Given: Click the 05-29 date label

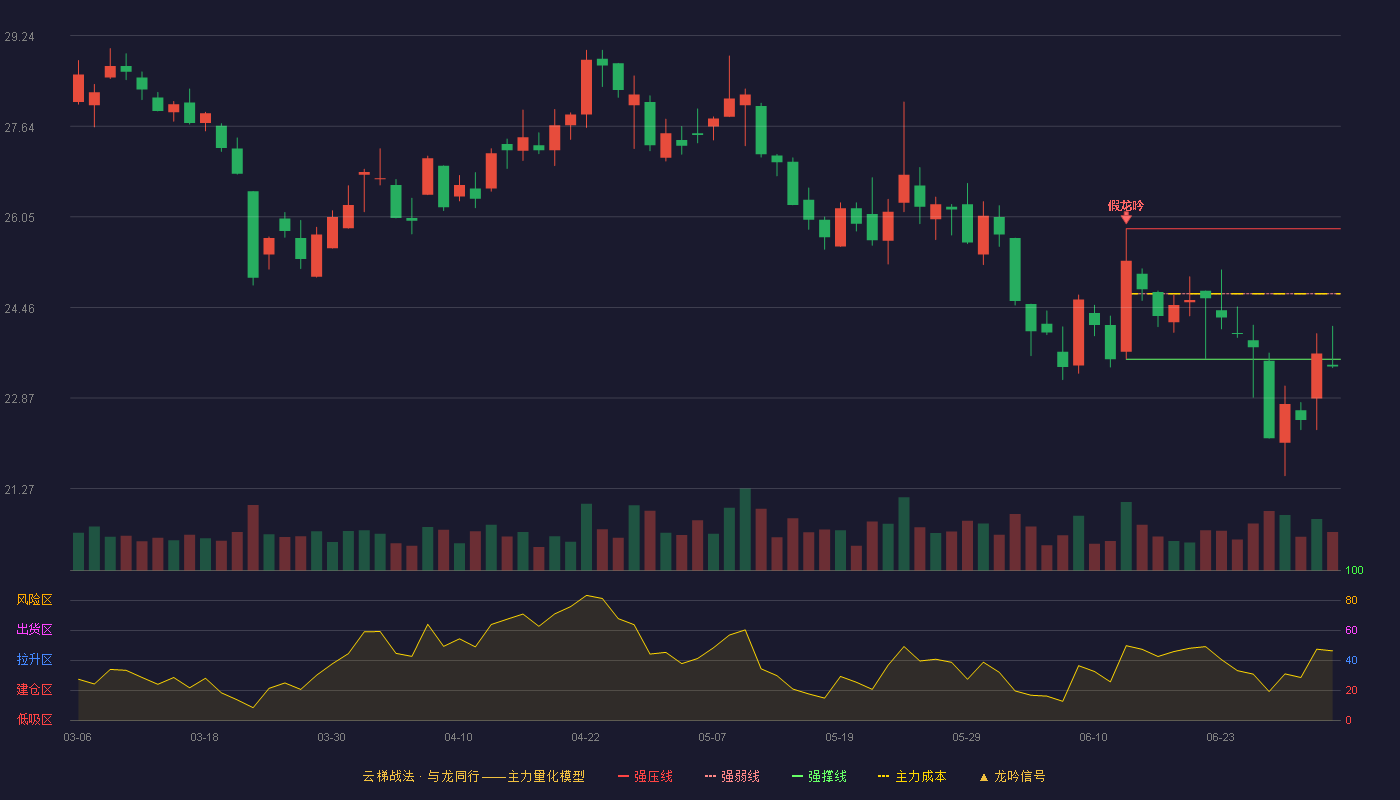Looking at the screenshot, I should point(966,737).
